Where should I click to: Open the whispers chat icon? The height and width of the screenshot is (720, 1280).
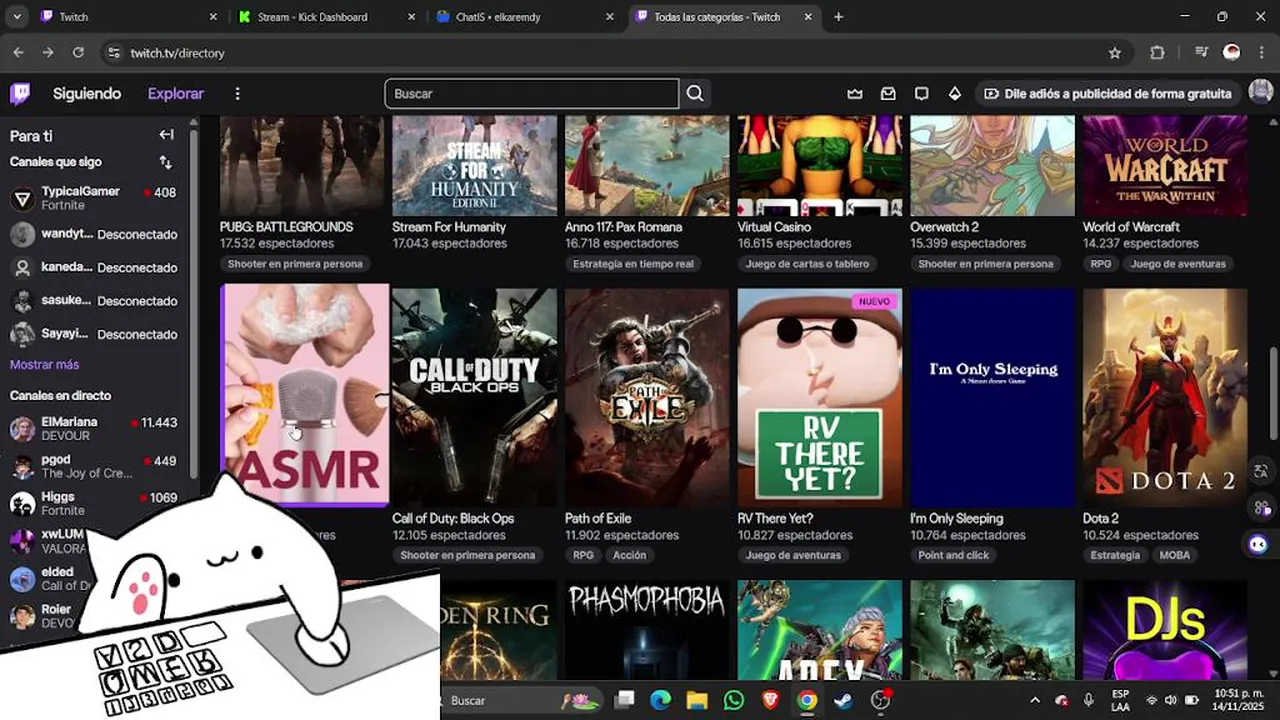tap(922, 94)
